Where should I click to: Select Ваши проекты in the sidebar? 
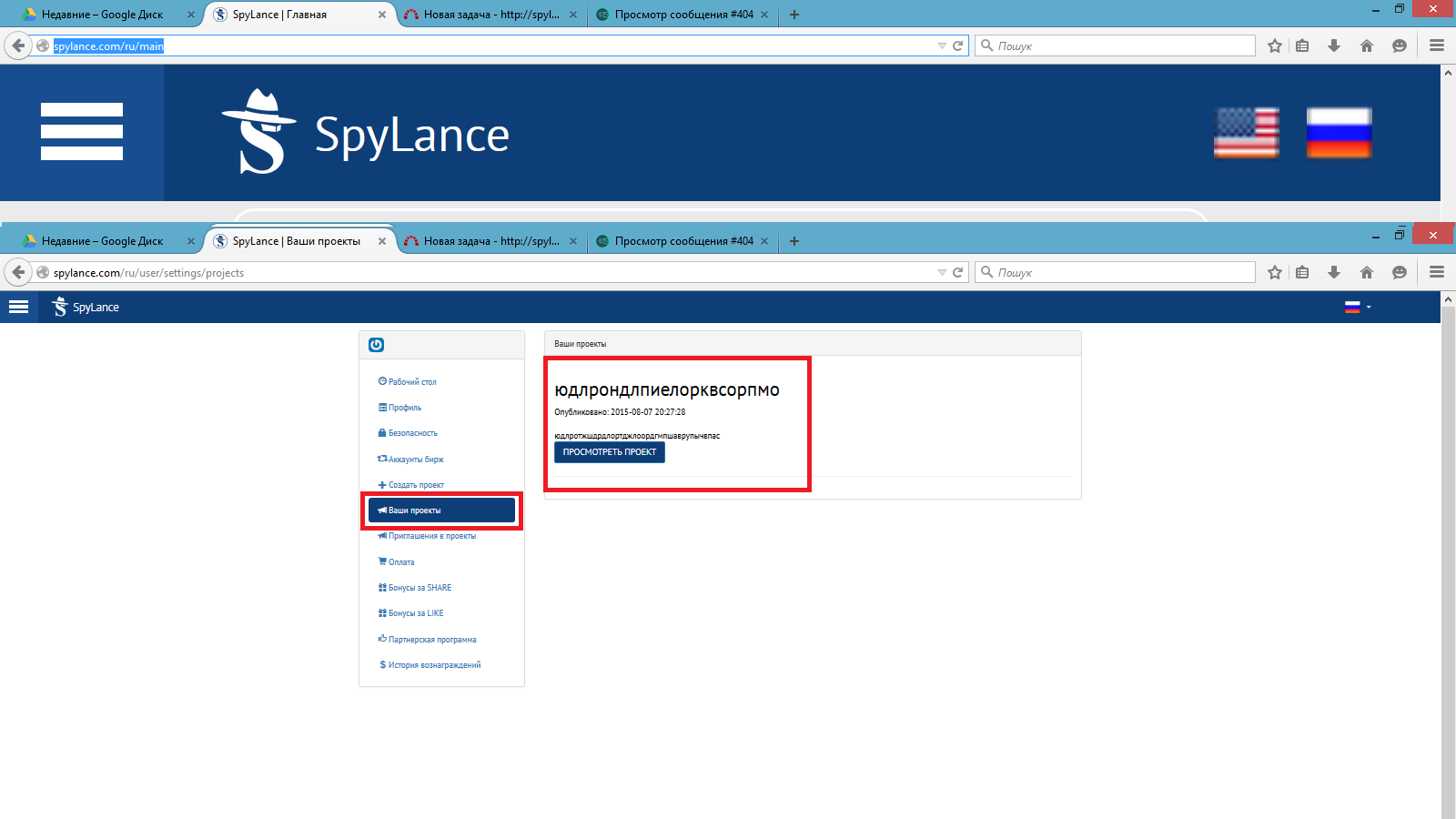441,511
